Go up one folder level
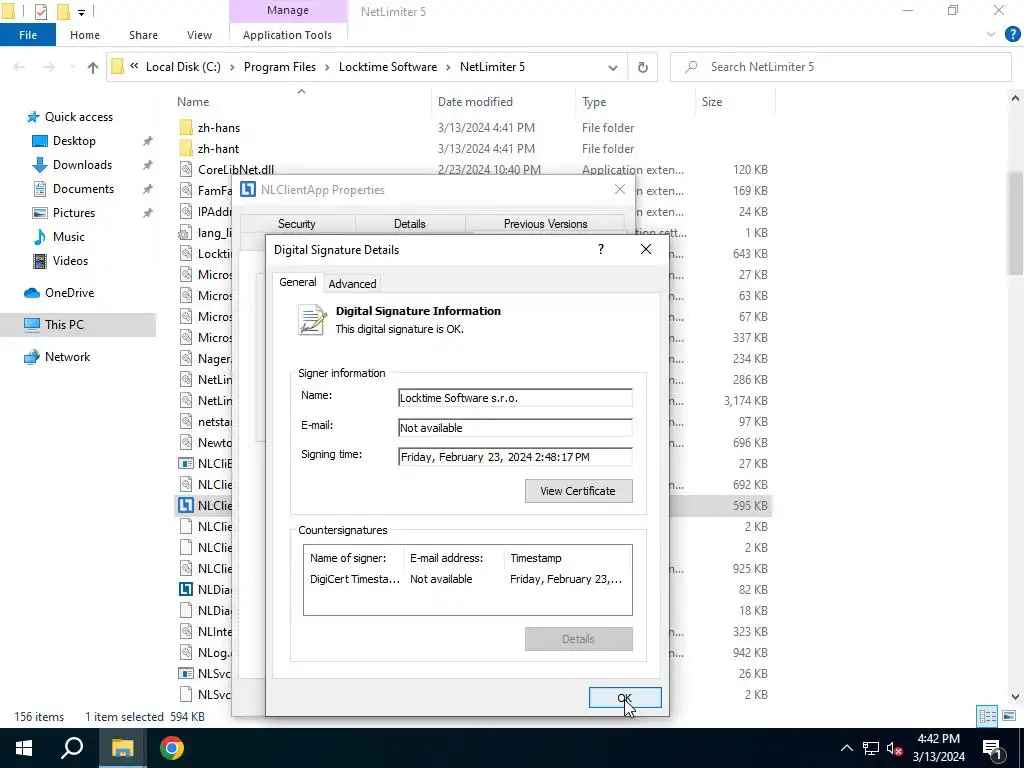This screenshot has height=768, width=1024. point(93,67)
